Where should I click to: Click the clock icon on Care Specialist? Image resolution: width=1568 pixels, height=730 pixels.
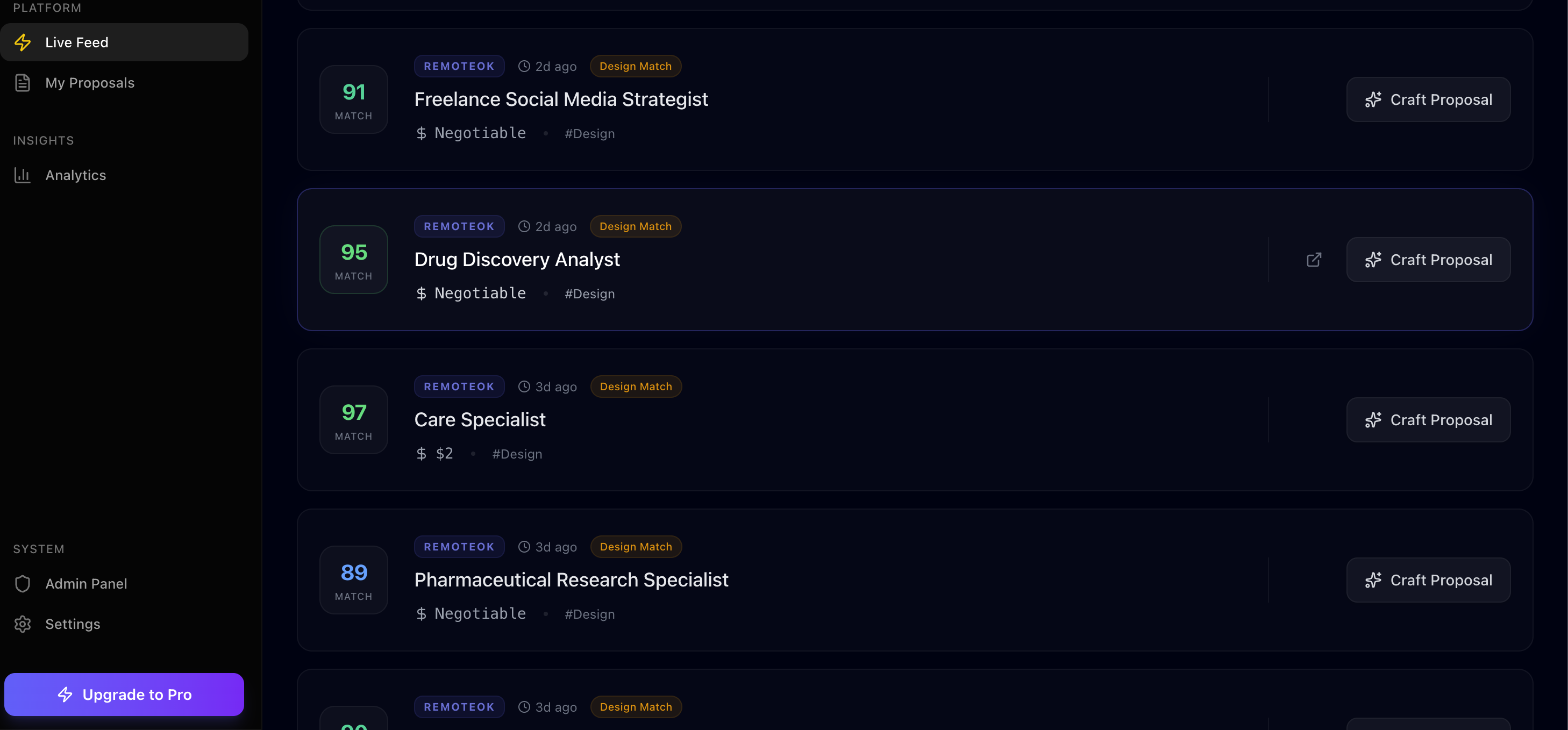524,387
